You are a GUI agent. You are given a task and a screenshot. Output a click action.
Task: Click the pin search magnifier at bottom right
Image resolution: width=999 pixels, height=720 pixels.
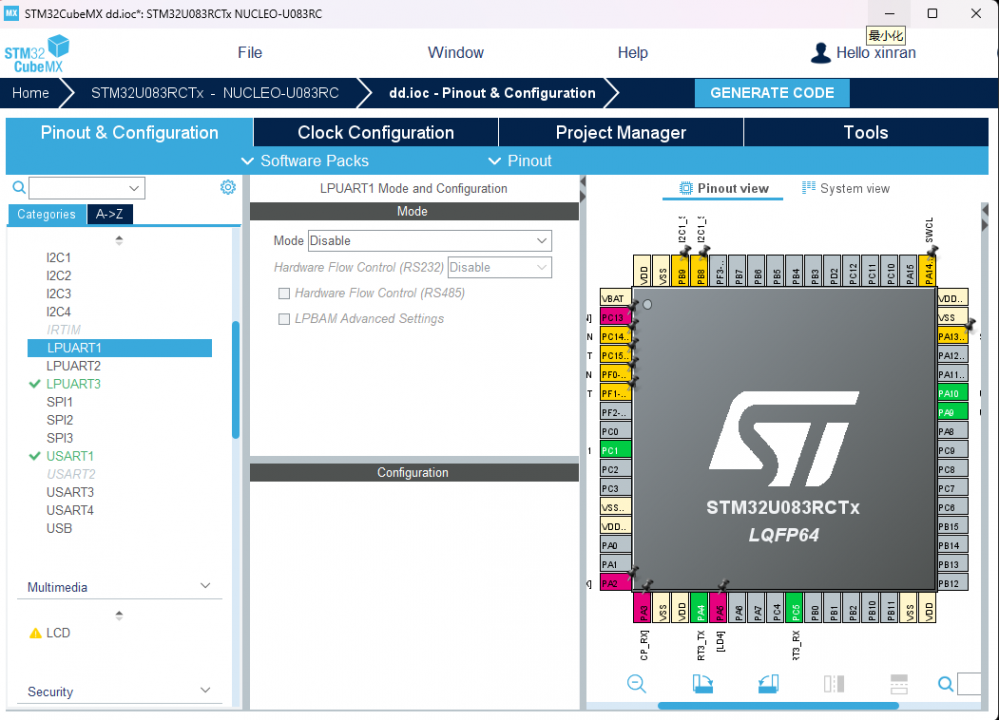(945, 684)
